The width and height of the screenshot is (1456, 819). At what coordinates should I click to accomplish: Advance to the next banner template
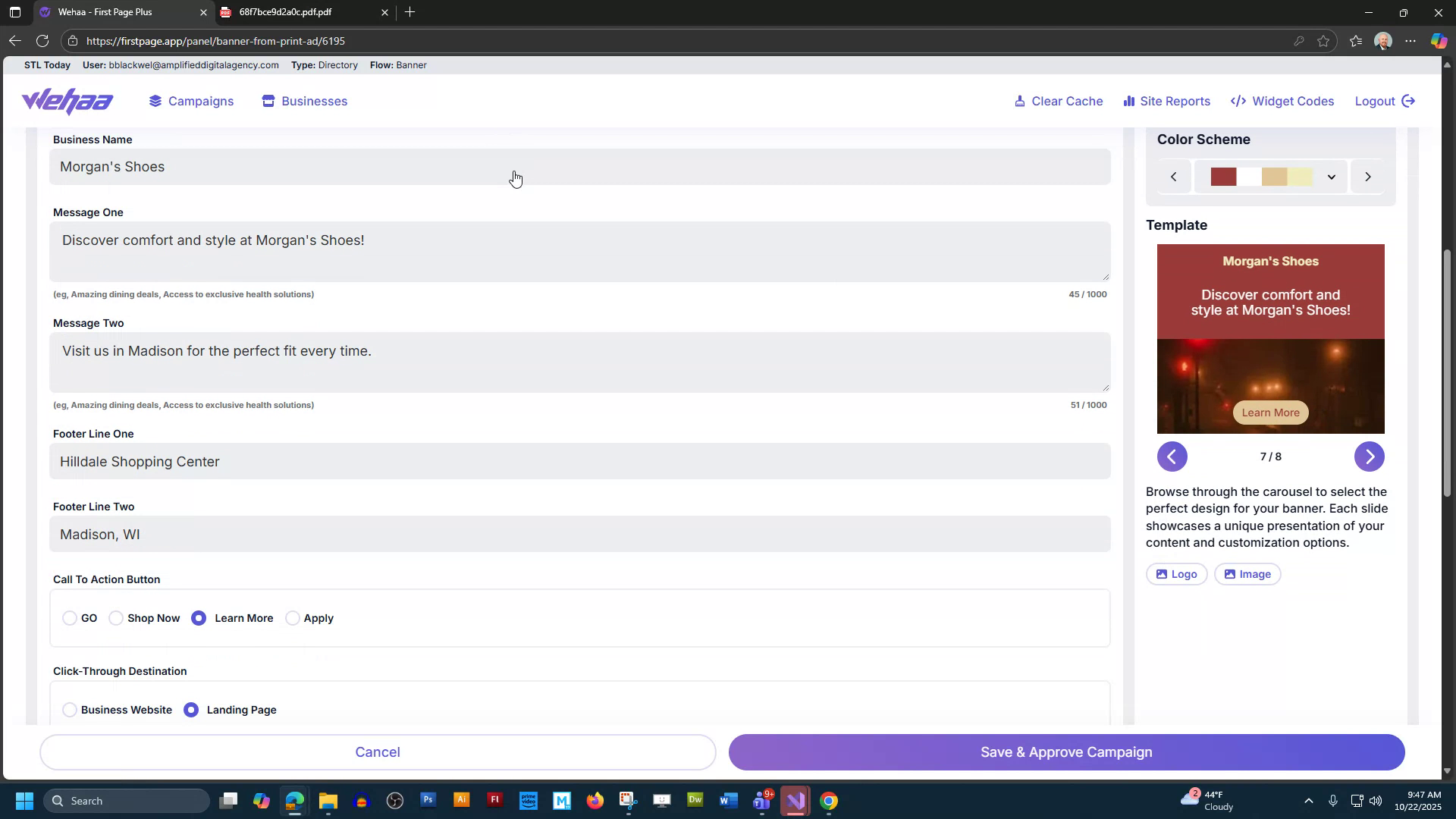[1370, 457]
